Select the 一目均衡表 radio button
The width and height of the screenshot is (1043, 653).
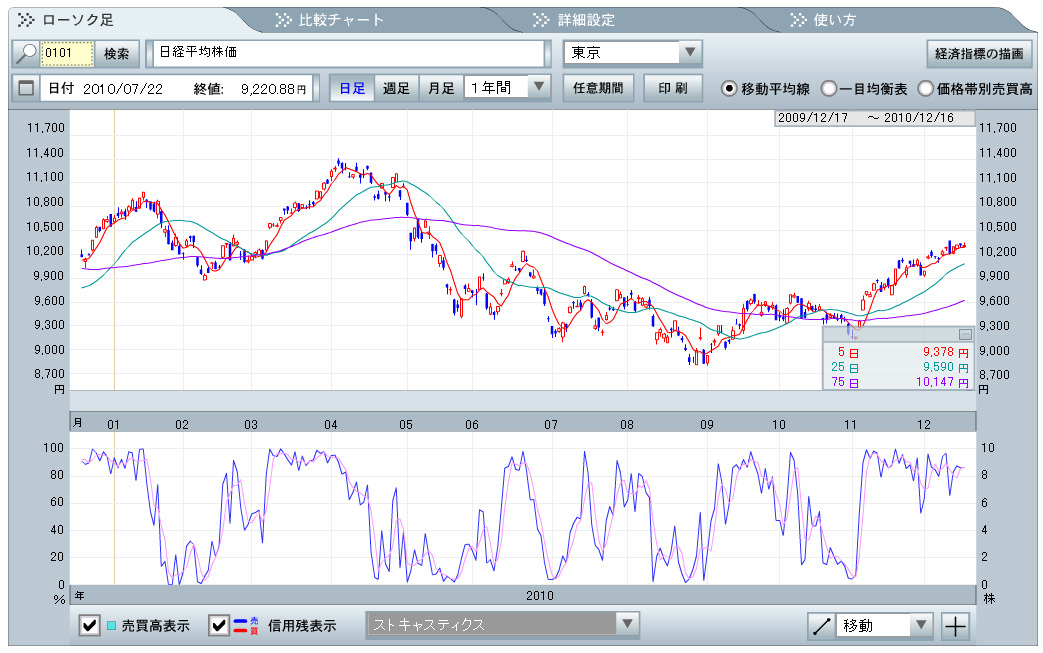point(828,88)
